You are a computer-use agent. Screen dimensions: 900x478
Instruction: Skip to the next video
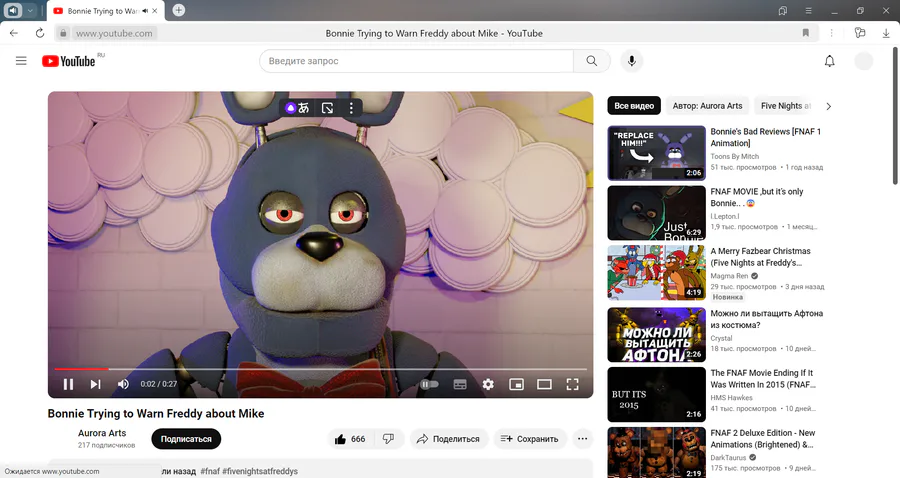(x=95, y=384)
